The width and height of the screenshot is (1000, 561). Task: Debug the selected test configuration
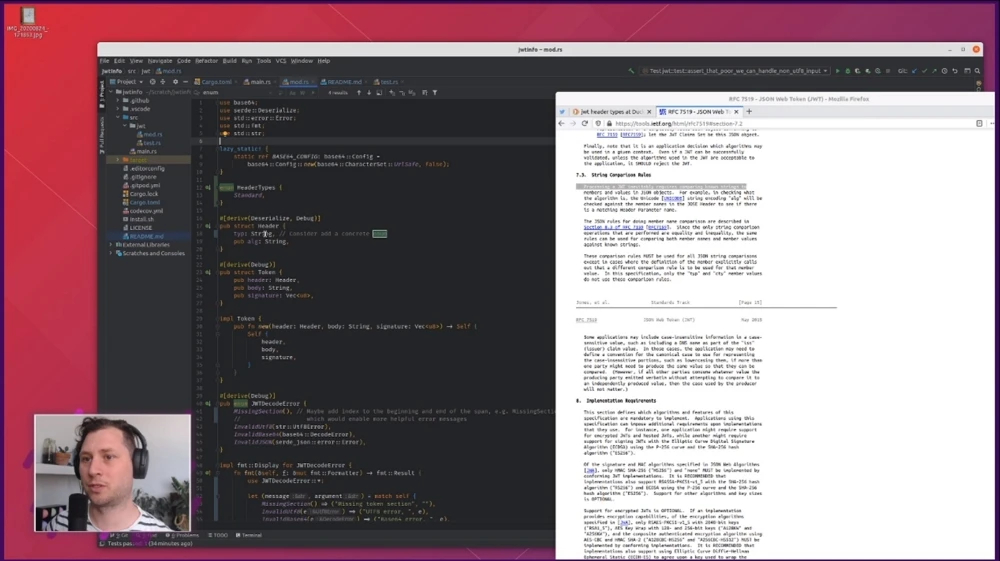click(848, 71)
